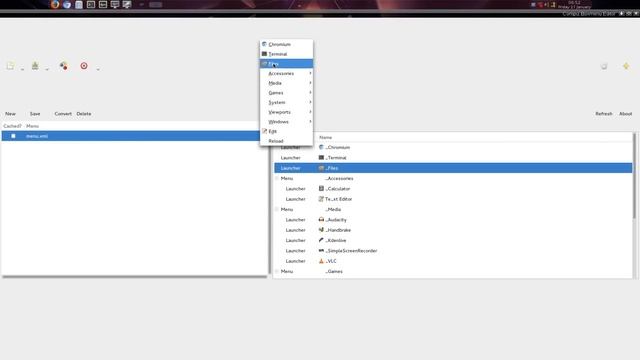Click the Refresh toolbar icon
The image size is (640, 360).
[604, 66]
